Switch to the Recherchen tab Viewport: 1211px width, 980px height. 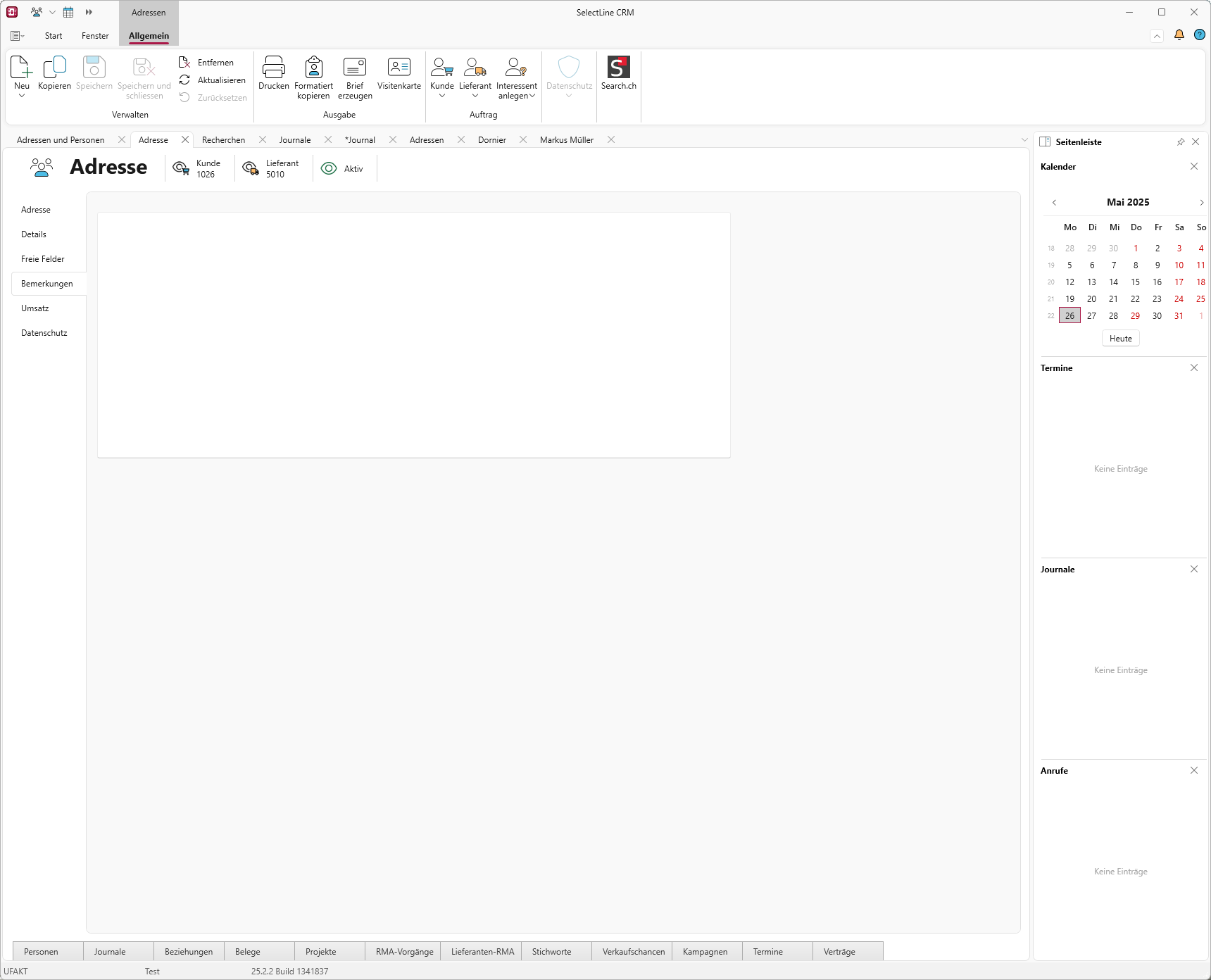[x=223, y=140]
